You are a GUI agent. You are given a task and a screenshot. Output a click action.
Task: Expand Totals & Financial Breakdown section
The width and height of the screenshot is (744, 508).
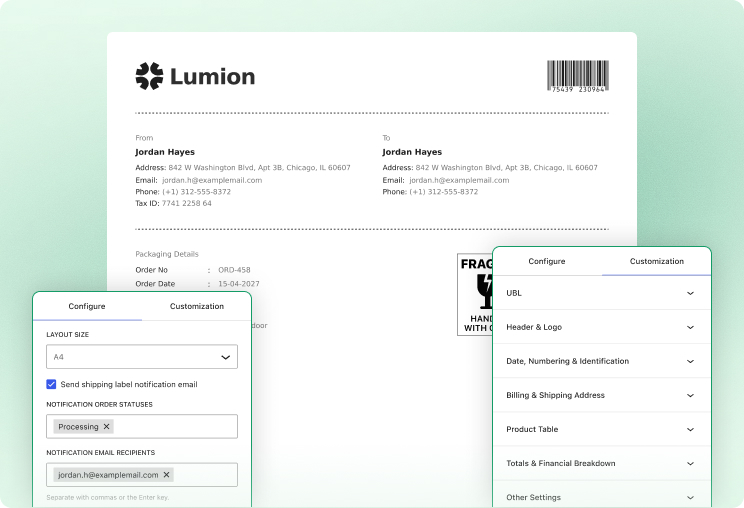[602, 463]
